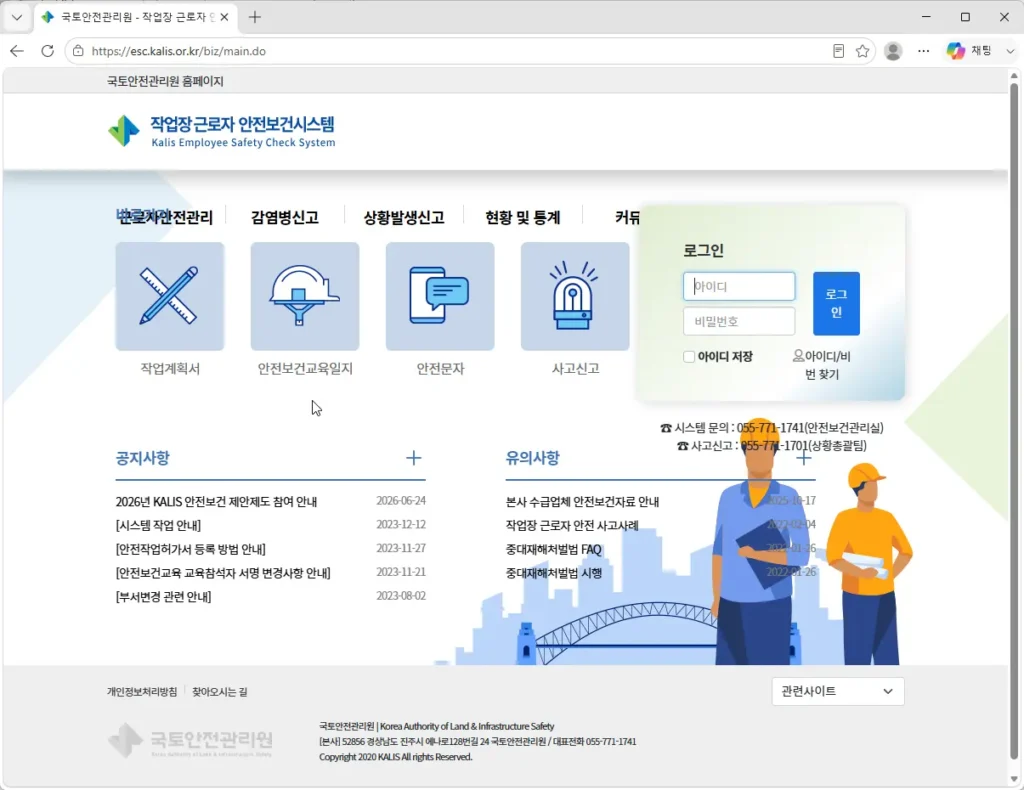The height and width of the screenshot is (790, 1024).
Task: Open notice [안전작업허가서 등록 방법 안내]
Action: tap(191, 549)
